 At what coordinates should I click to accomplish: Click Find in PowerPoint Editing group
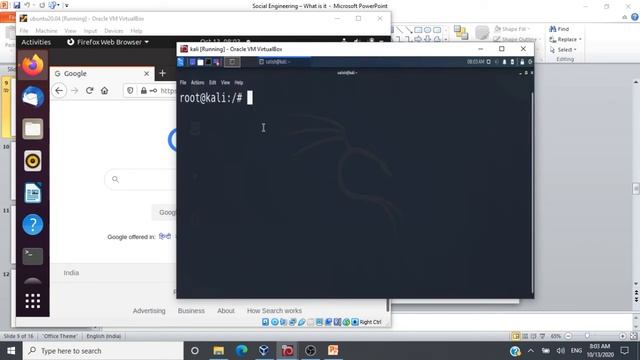(559, 29)
